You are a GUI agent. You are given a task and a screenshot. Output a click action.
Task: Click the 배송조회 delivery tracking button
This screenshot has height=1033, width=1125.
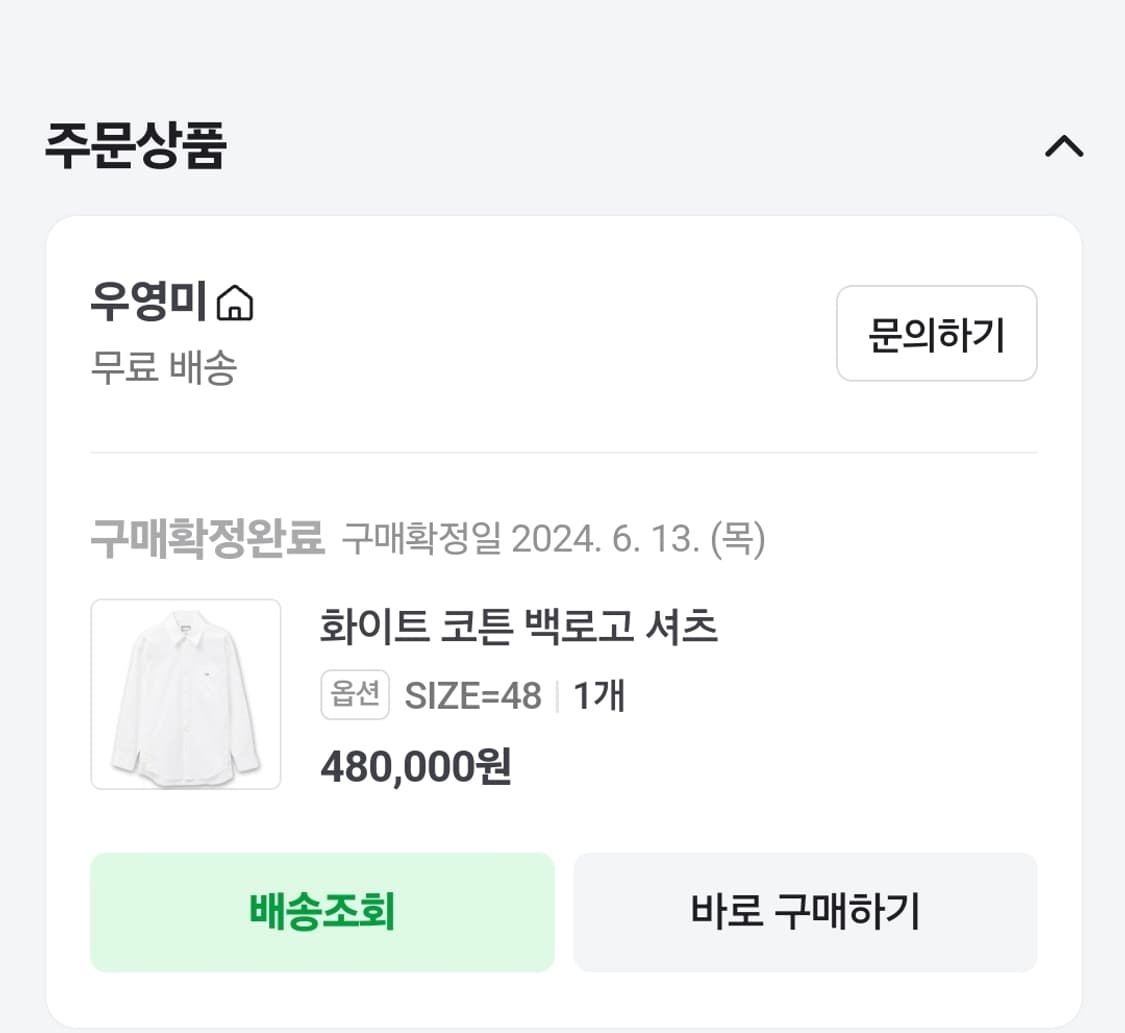322,912
